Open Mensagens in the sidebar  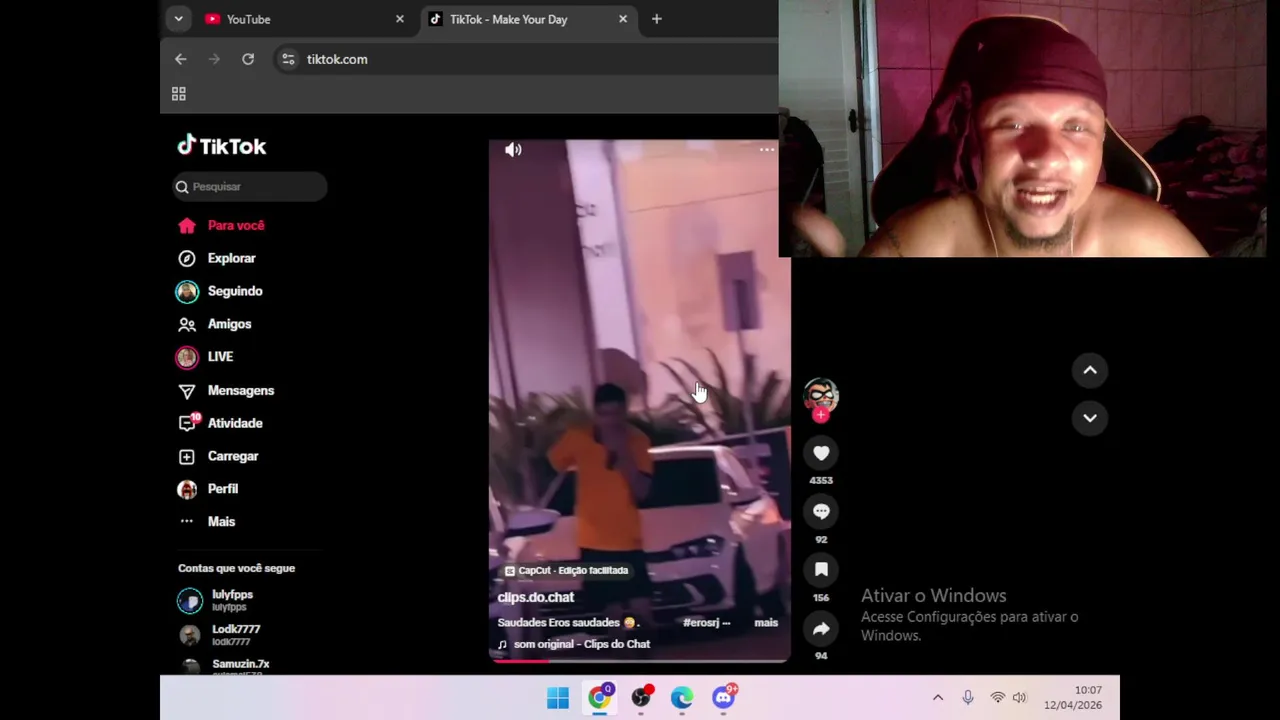(x=226, y=390)
